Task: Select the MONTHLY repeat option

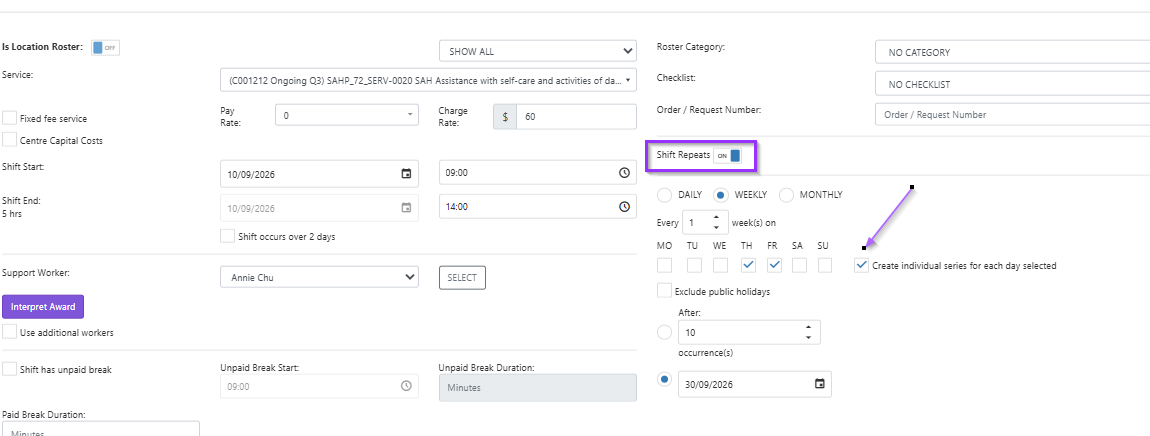Action: 786,195
